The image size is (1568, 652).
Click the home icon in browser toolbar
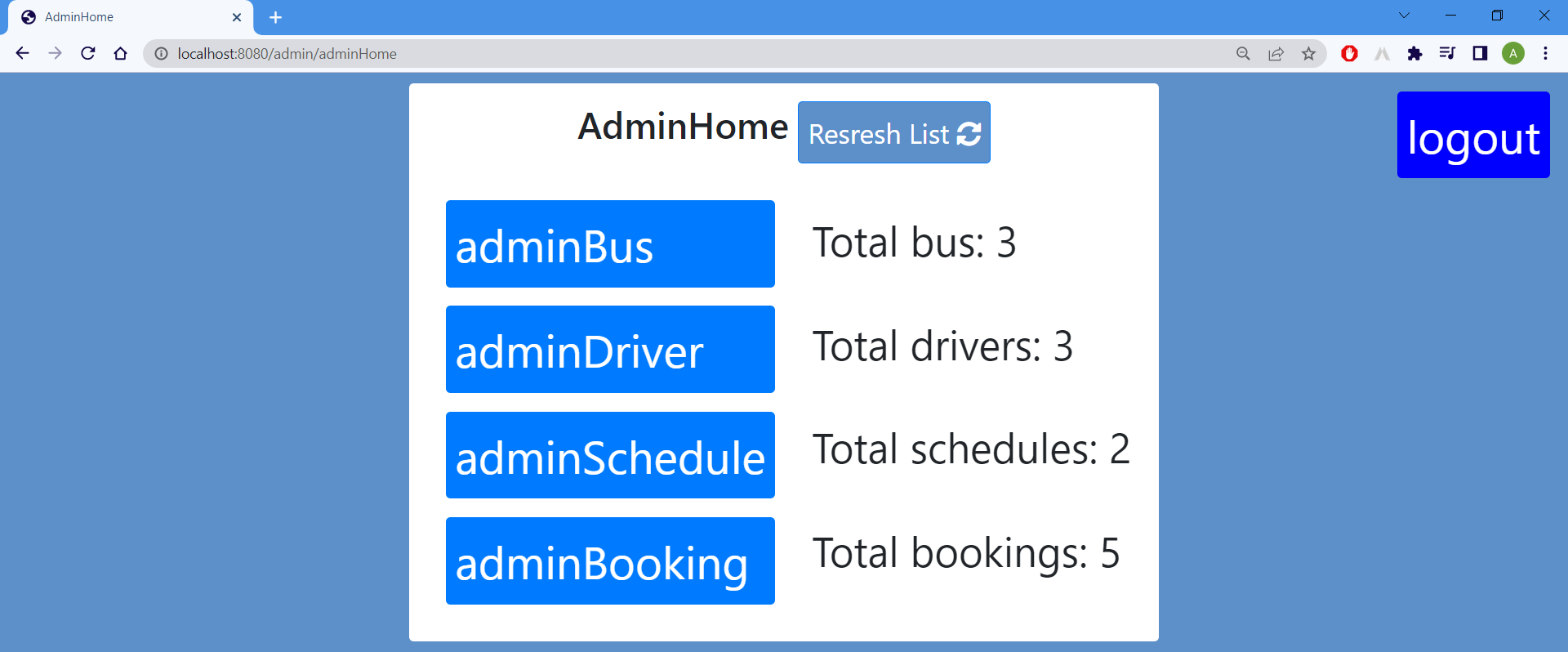[120, 53]
